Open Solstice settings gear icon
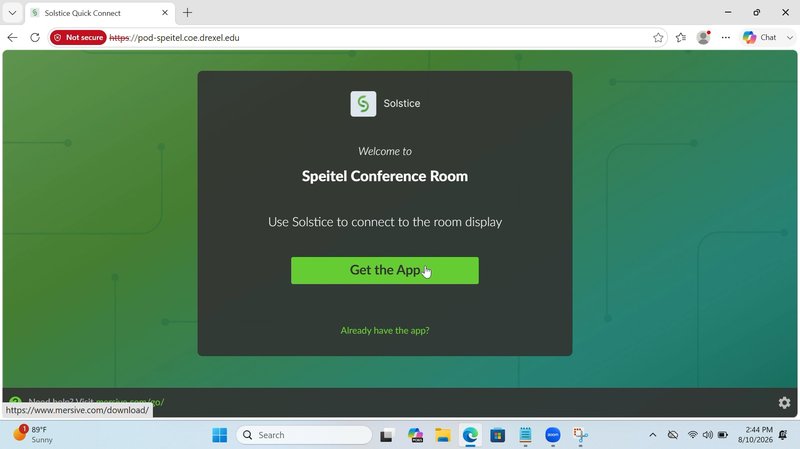This screenshot has height=449, width=800. [784, 403]
